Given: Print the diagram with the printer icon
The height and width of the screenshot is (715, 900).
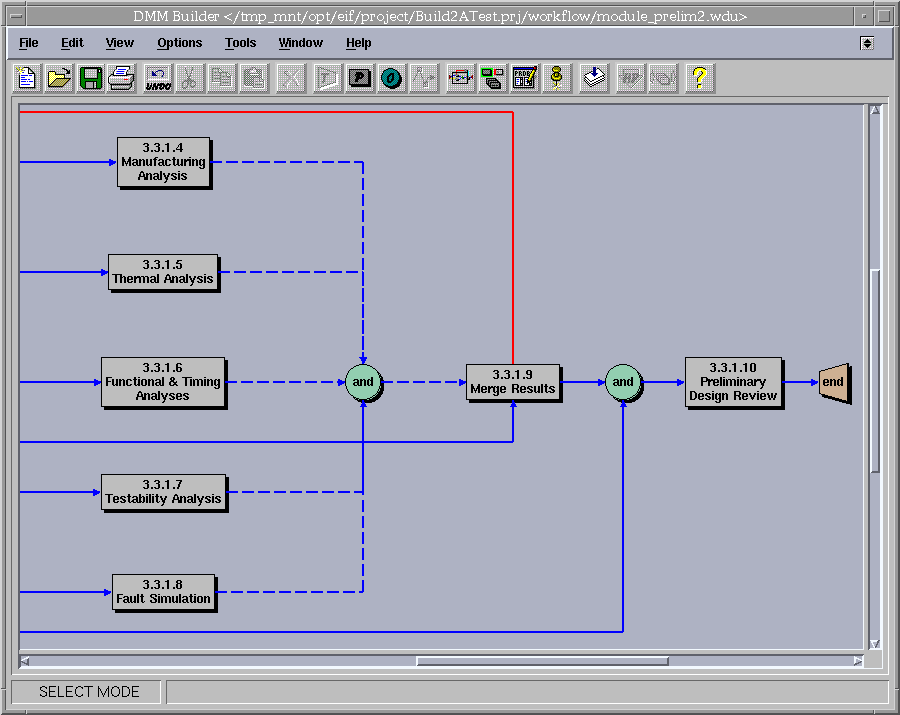Looking at the screenshot, I should (122, 78).
